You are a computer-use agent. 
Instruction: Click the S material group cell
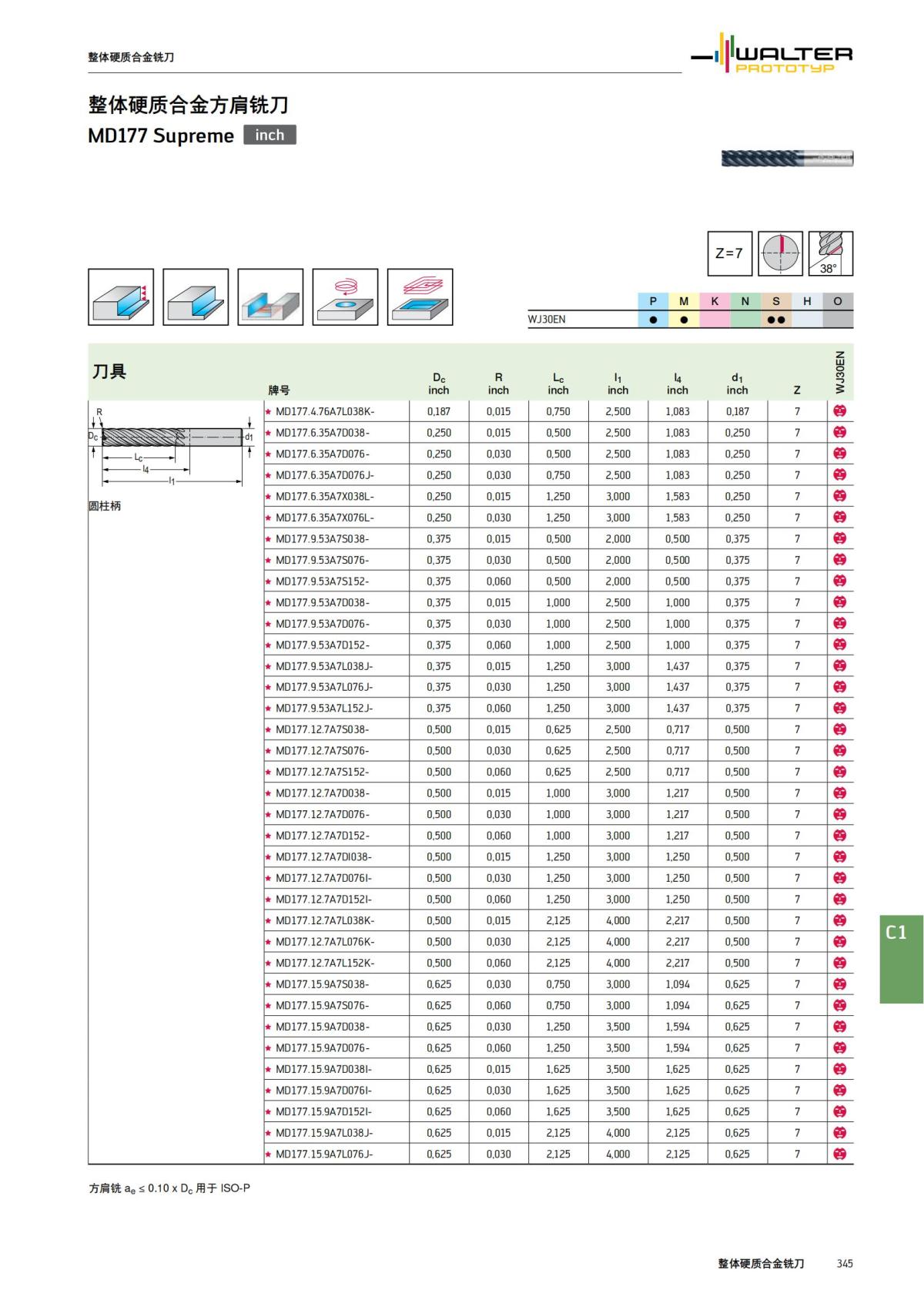pos(776,301)
